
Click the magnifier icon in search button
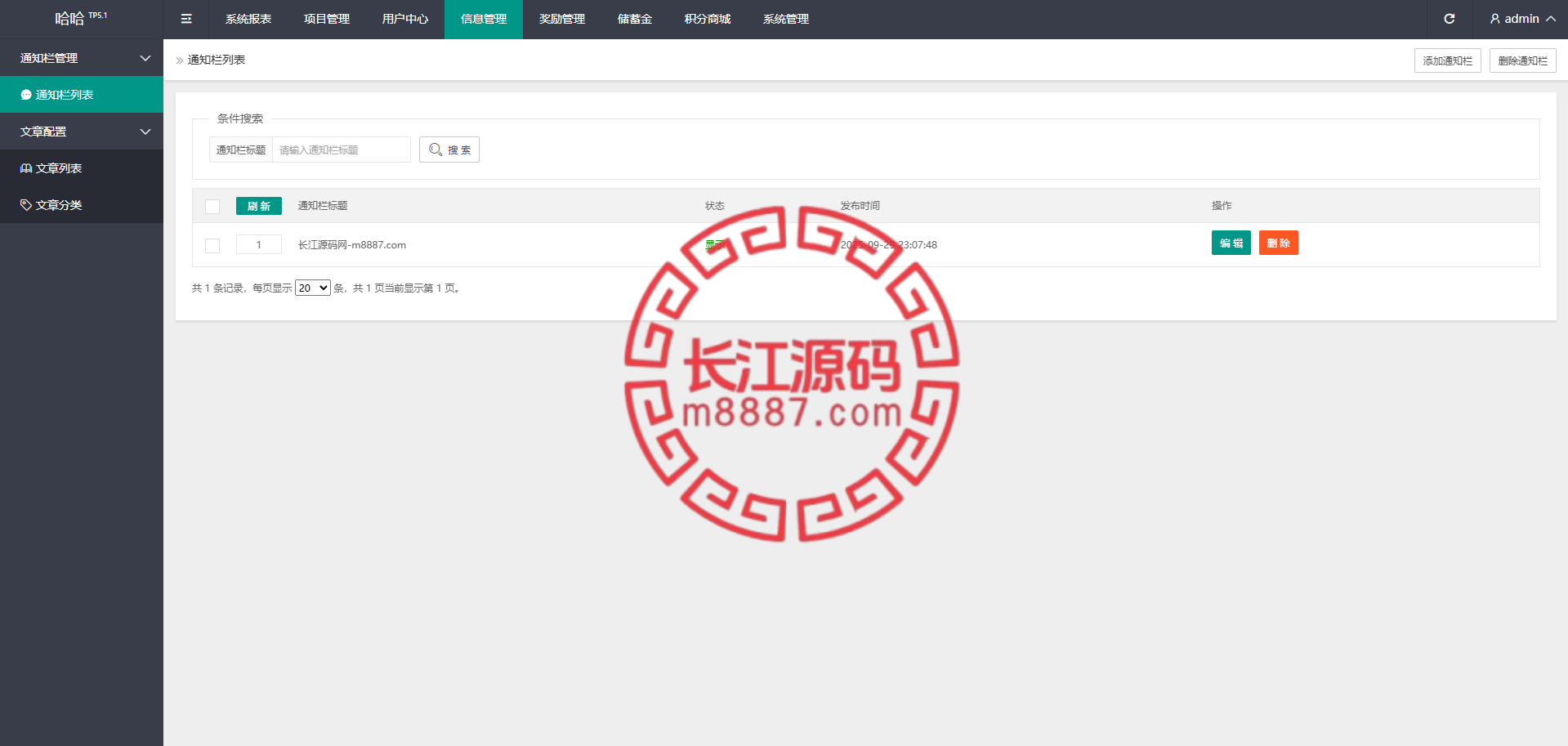[436, 150]
